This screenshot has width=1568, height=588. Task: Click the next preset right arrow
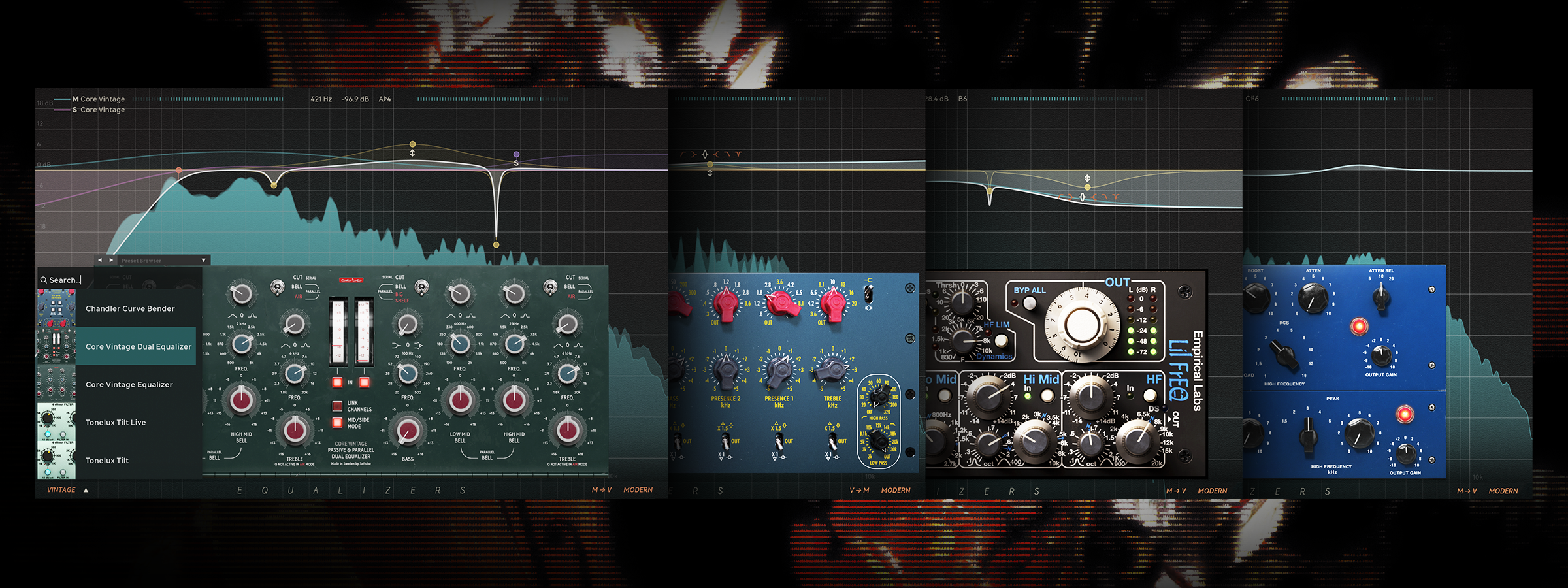coord(111,260)
